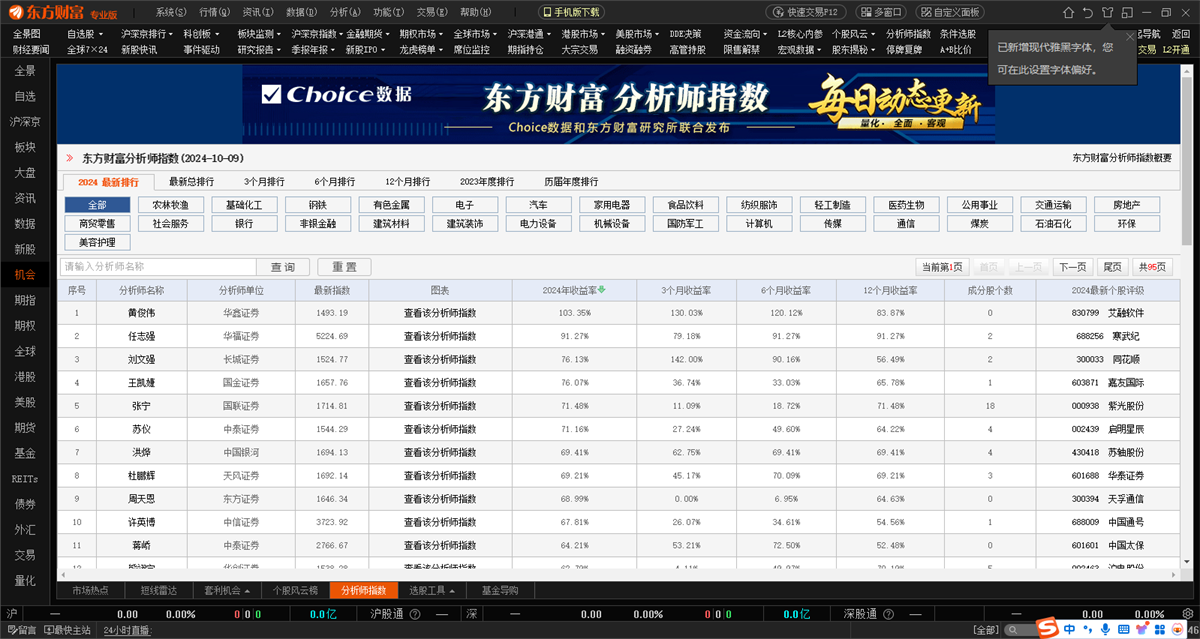
Task: Select the 农林牧渔 industry filter
Action: click(x=171, y=204)
